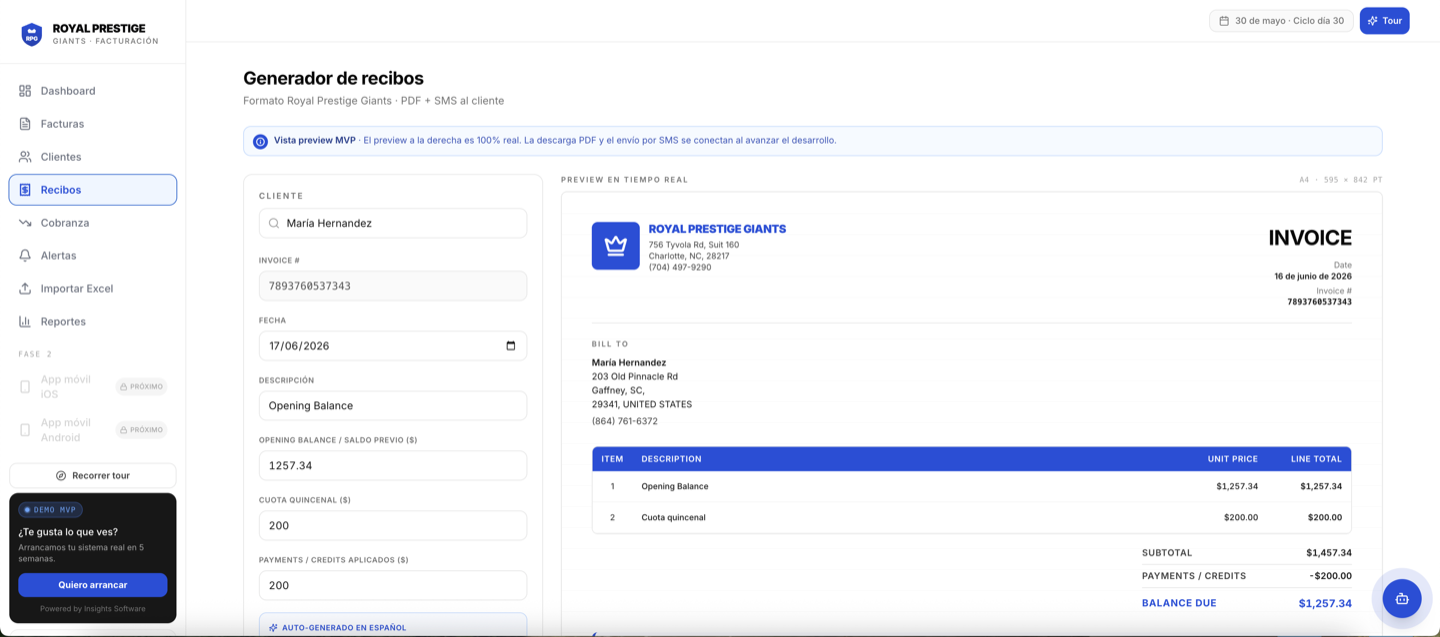Click the Dashboard grid icon in sidebar
Viewport: 1440px width, 637px height.
click(25, 91)
